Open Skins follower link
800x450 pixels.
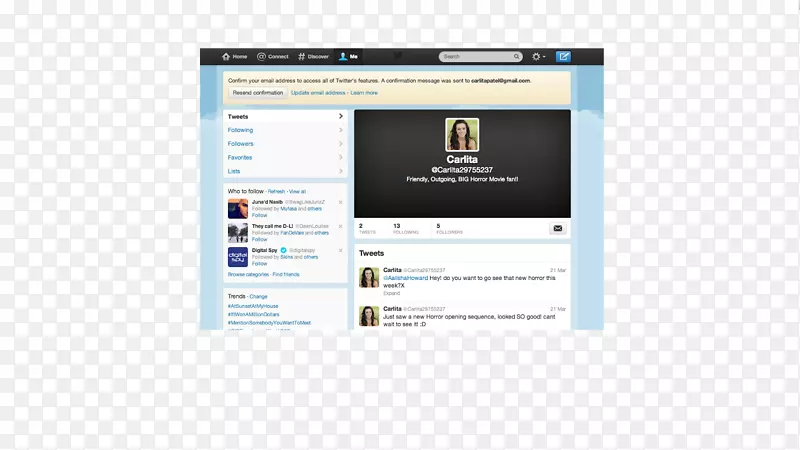pos(286,257)
